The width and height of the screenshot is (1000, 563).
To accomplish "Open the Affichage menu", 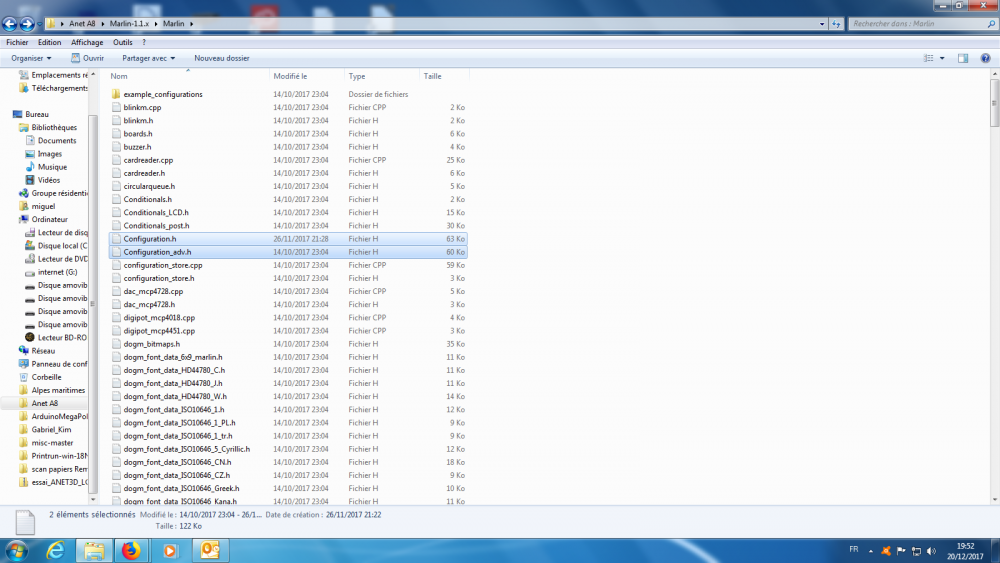I will point(87,42).
